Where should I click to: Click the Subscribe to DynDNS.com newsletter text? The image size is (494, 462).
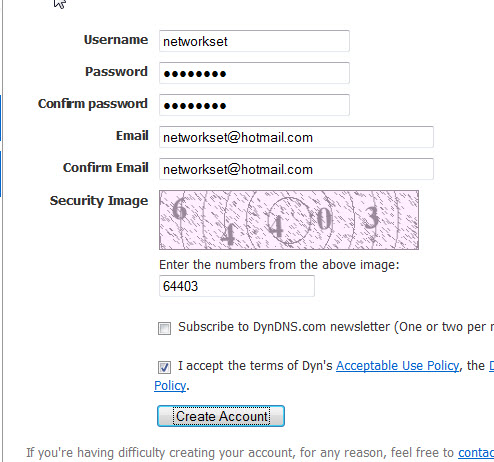pyautogui.click(x=336, y=327)
